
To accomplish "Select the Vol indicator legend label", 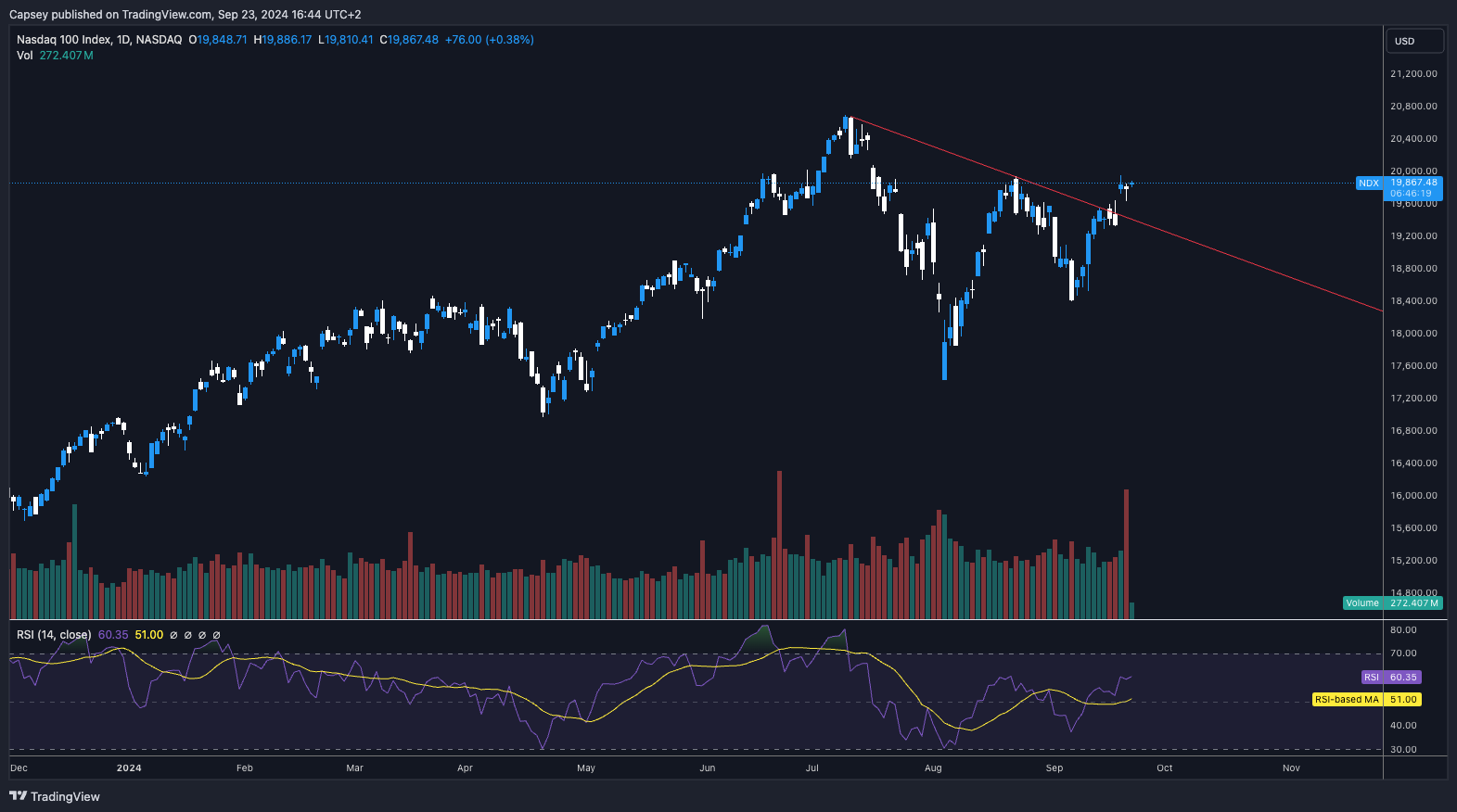I will [x=24, y=56].
